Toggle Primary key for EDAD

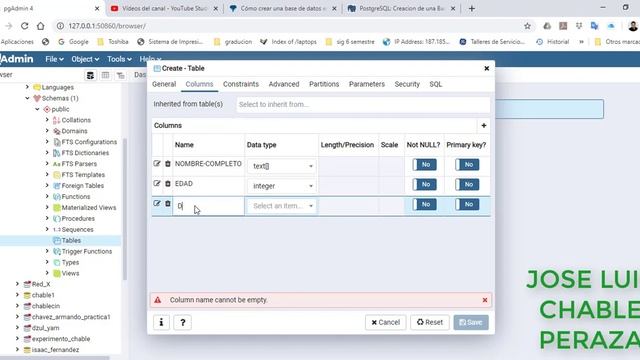click(467, 184)
